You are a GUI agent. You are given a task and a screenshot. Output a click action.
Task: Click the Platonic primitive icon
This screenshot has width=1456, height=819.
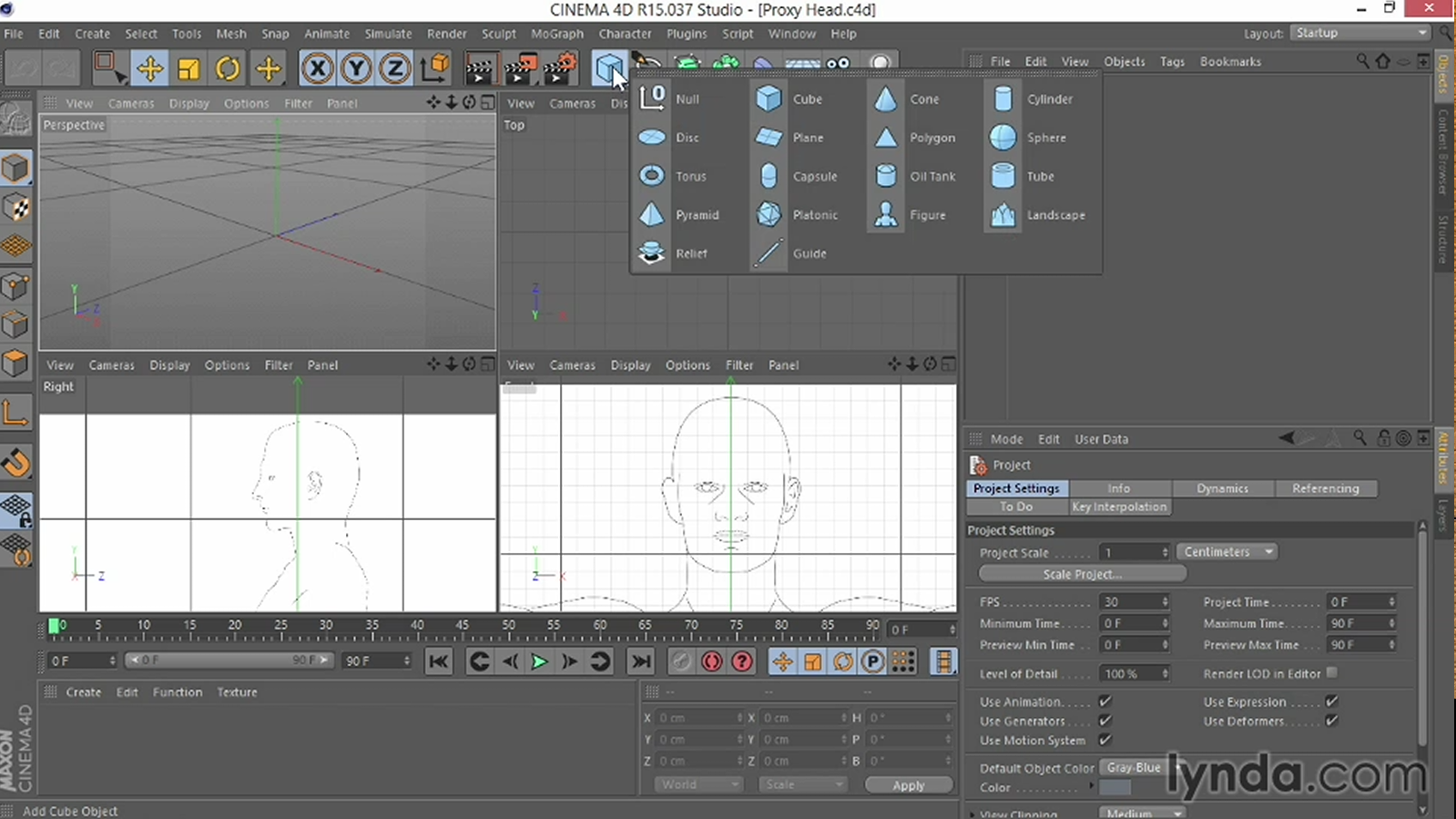(769, 215)
